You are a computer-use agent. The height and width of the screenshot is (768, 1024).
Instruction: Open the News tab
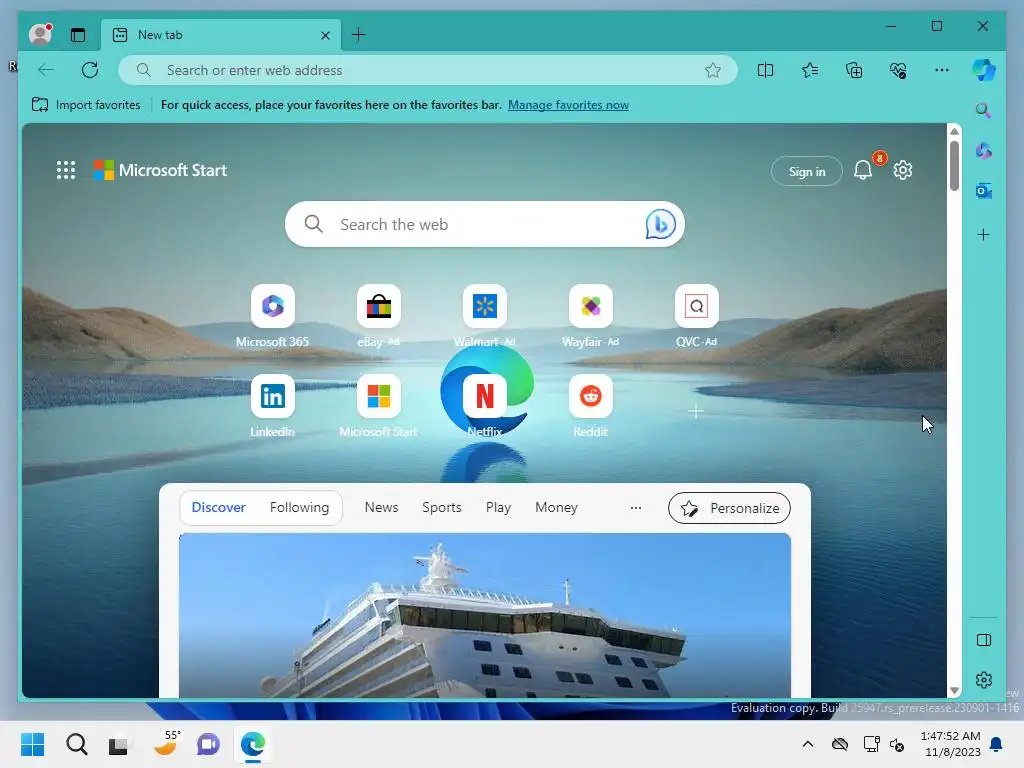[x=381, y=507]
